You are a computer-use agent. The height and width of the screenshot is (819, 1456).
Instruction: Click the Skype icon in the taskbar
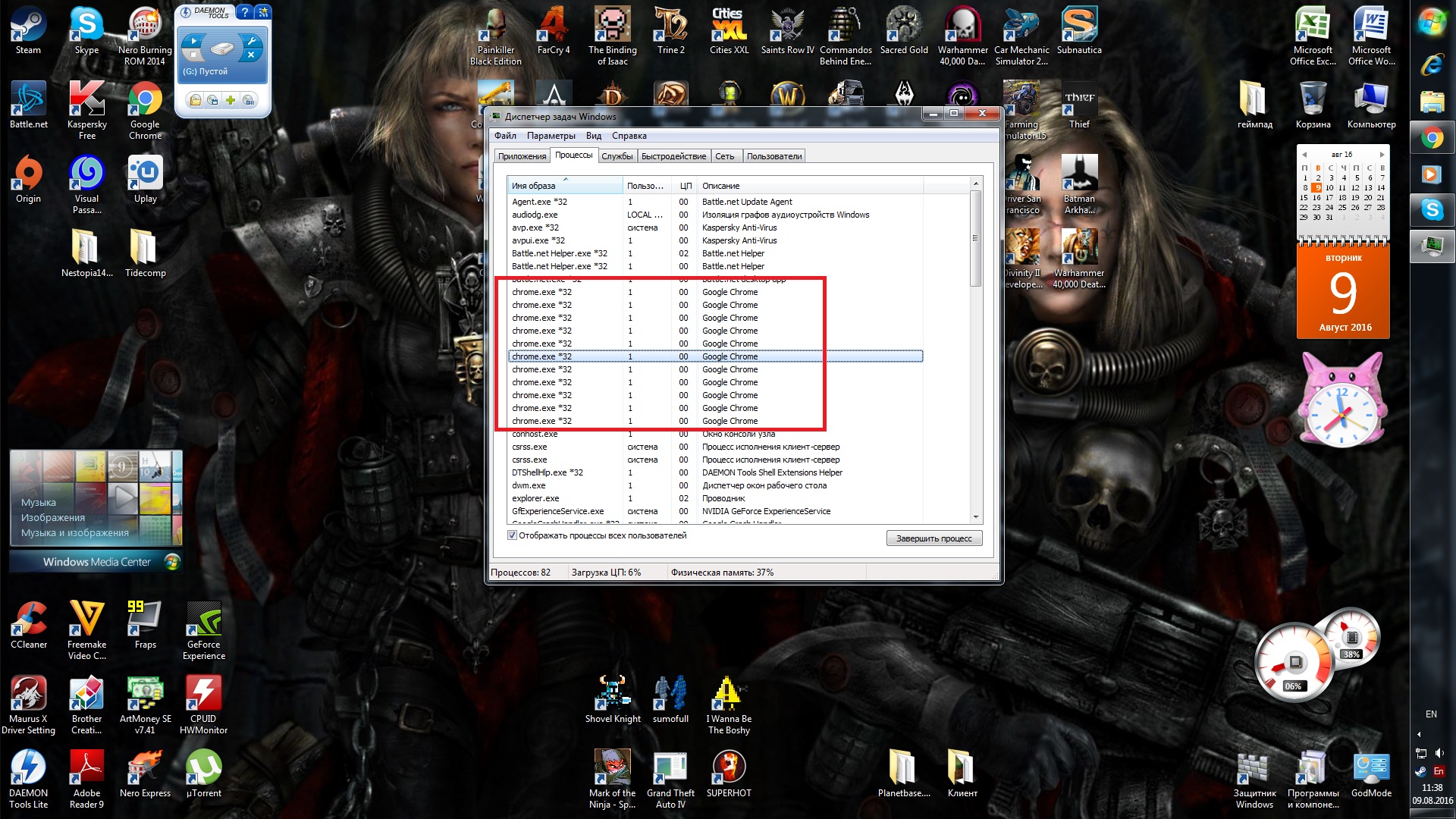[x=1432, y=209]
